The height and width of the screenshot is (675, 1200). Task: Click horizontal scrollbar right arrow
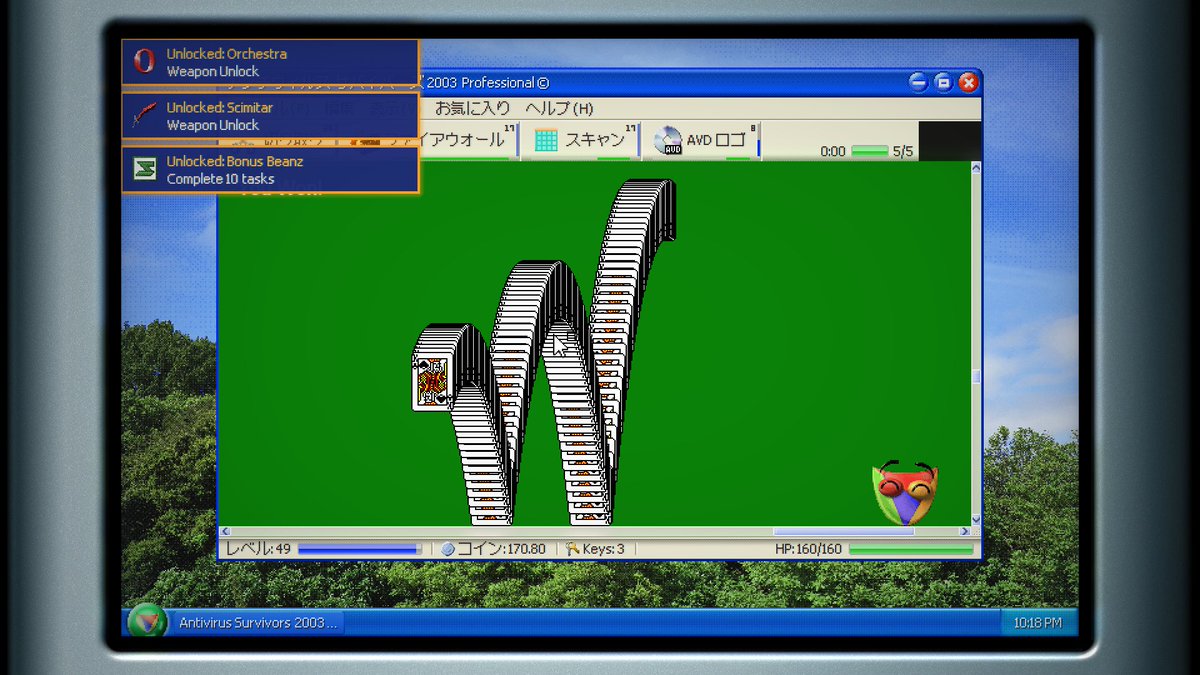tap(965, 532)
